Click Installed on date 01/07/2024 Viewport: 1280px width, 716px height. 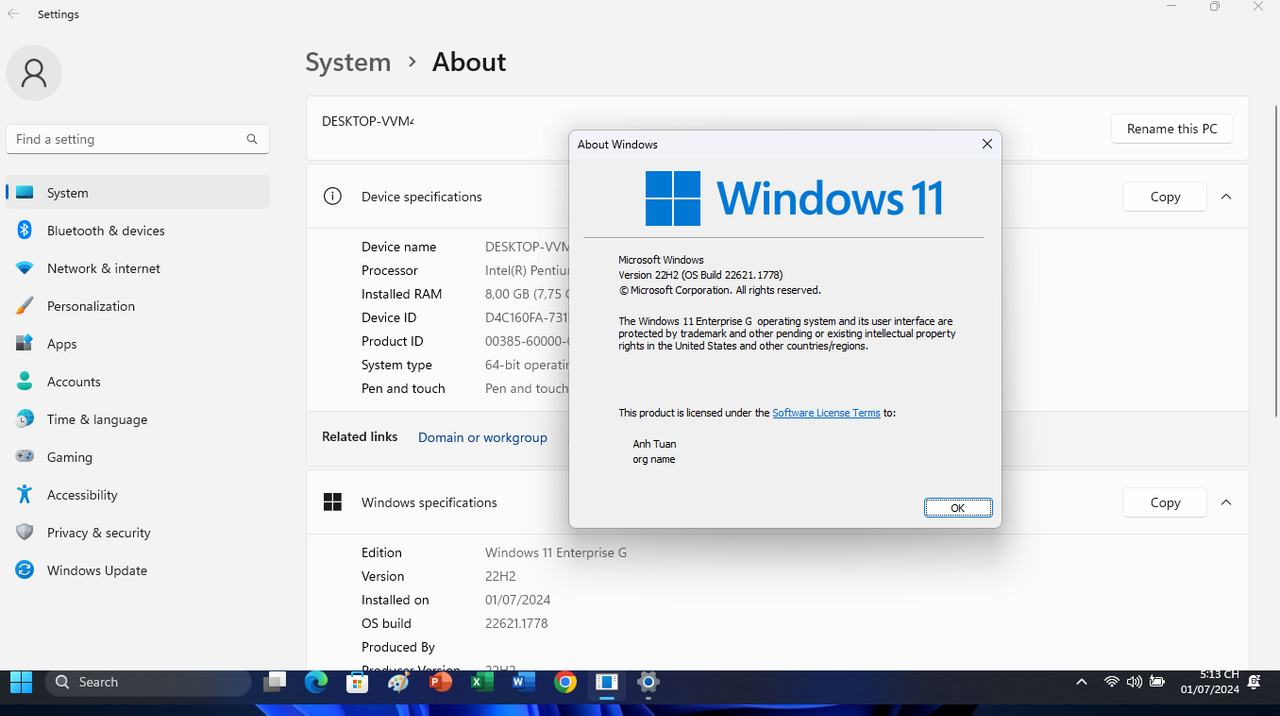(x=518, y=600)
